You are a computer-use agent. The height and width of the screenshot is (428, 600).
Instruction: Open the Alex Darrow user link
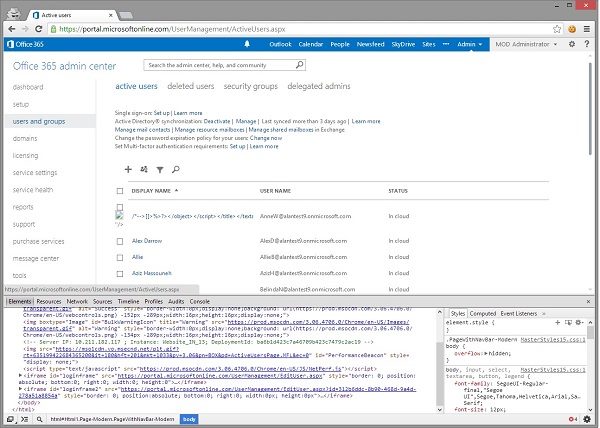tap(147, 241)
